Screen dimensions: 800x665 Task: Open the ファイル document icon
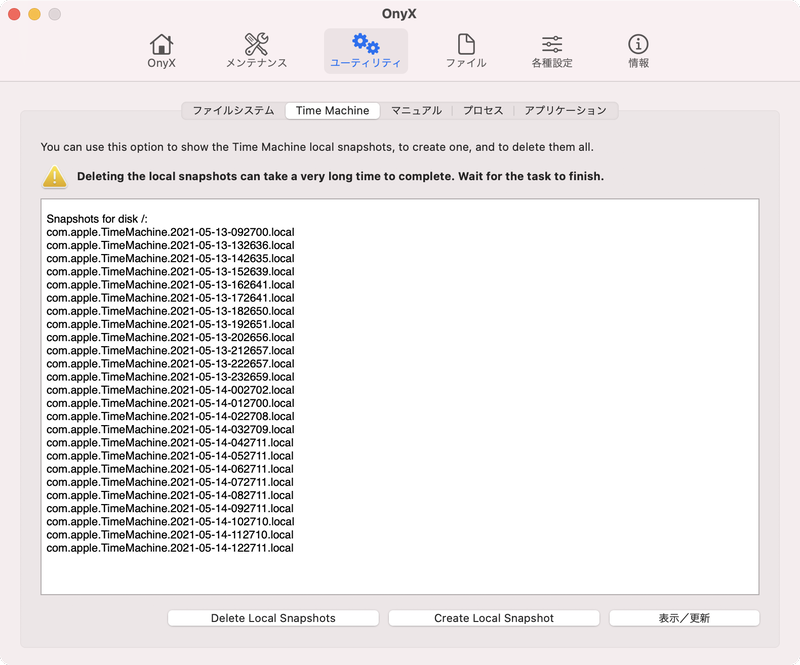point(466,51)
